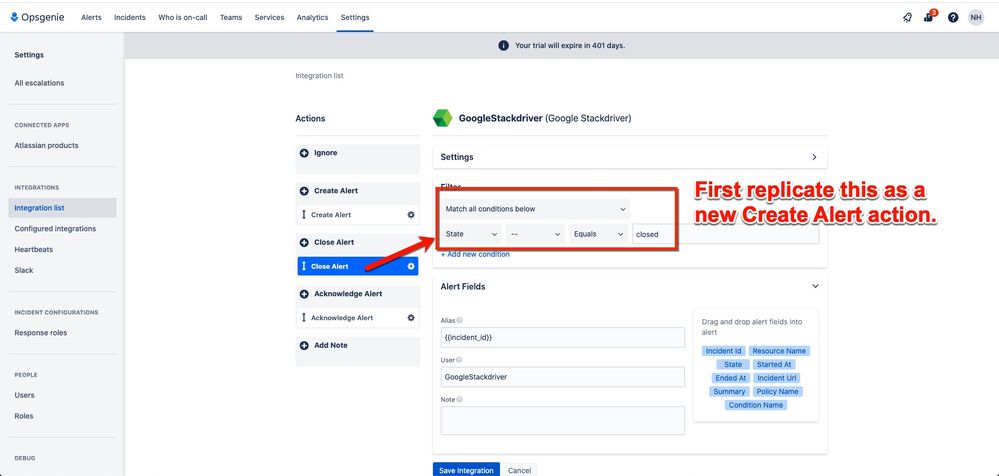999x476 pixels.
Task: Grab reorder handle of Create Alert rule
Action: 304,215
